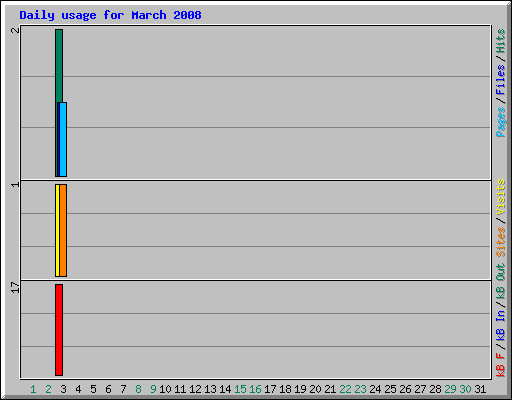
Task: Click day label 9 on the x-axis
Action: pyautogui.click(x=153, y=389)
